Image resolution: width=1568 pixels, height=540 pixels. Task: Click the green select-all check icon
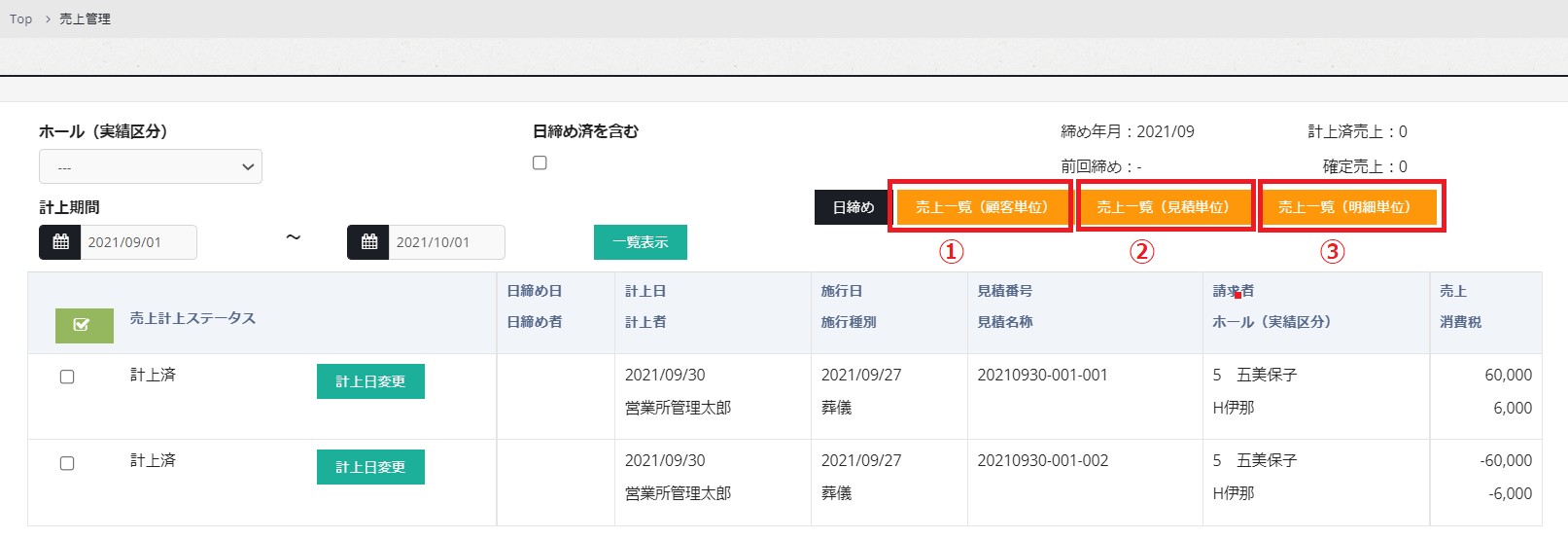point(84,325)
